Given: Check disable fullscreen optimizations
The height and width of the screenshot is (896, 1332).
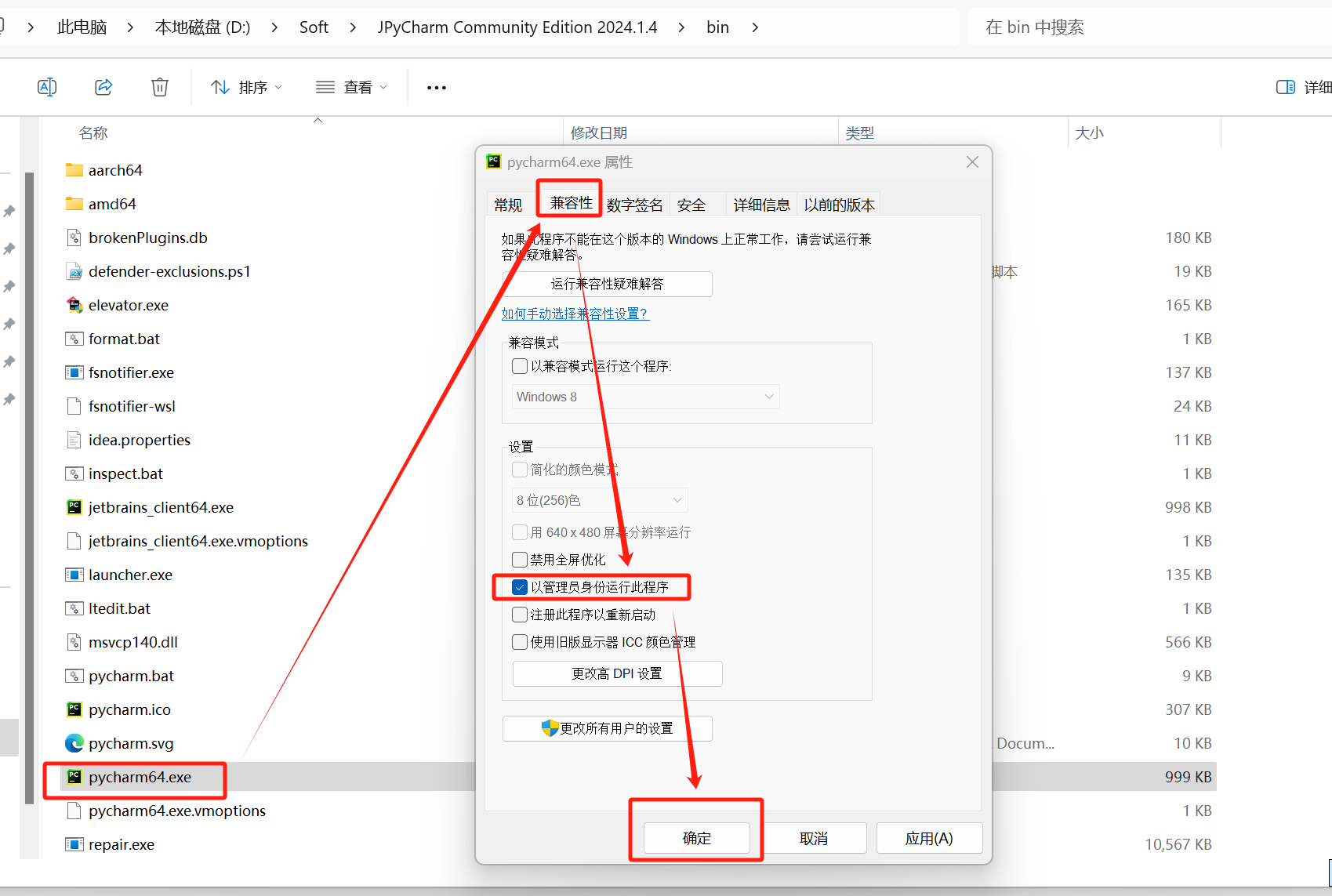Looking at the screenshot, I should click(520, 560).
